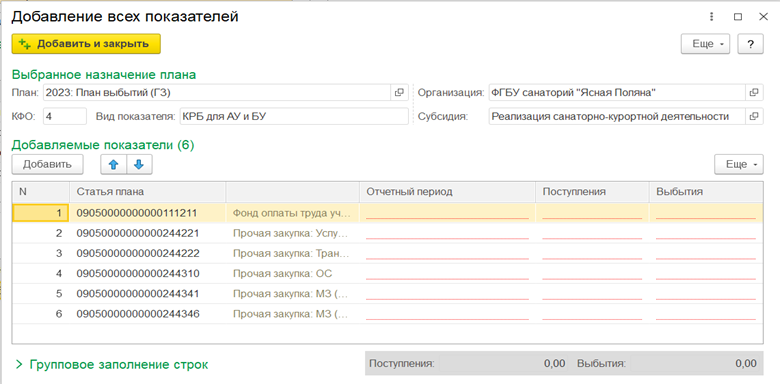
Task: Click Добавить и закрыть button
Action: (86, 44)
